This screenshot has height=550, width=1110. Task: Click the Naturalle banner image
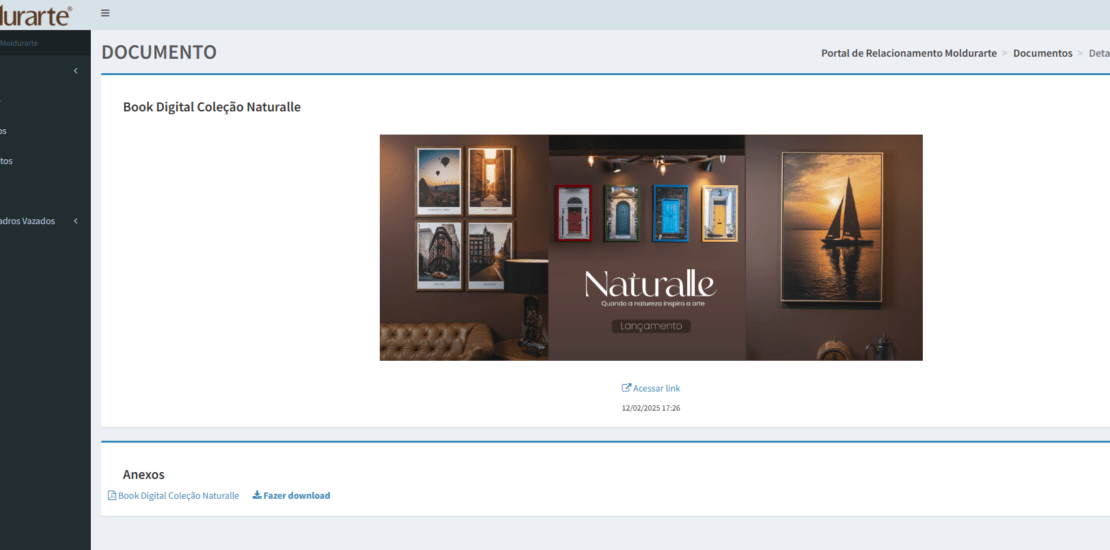click(x=651, y=247)
